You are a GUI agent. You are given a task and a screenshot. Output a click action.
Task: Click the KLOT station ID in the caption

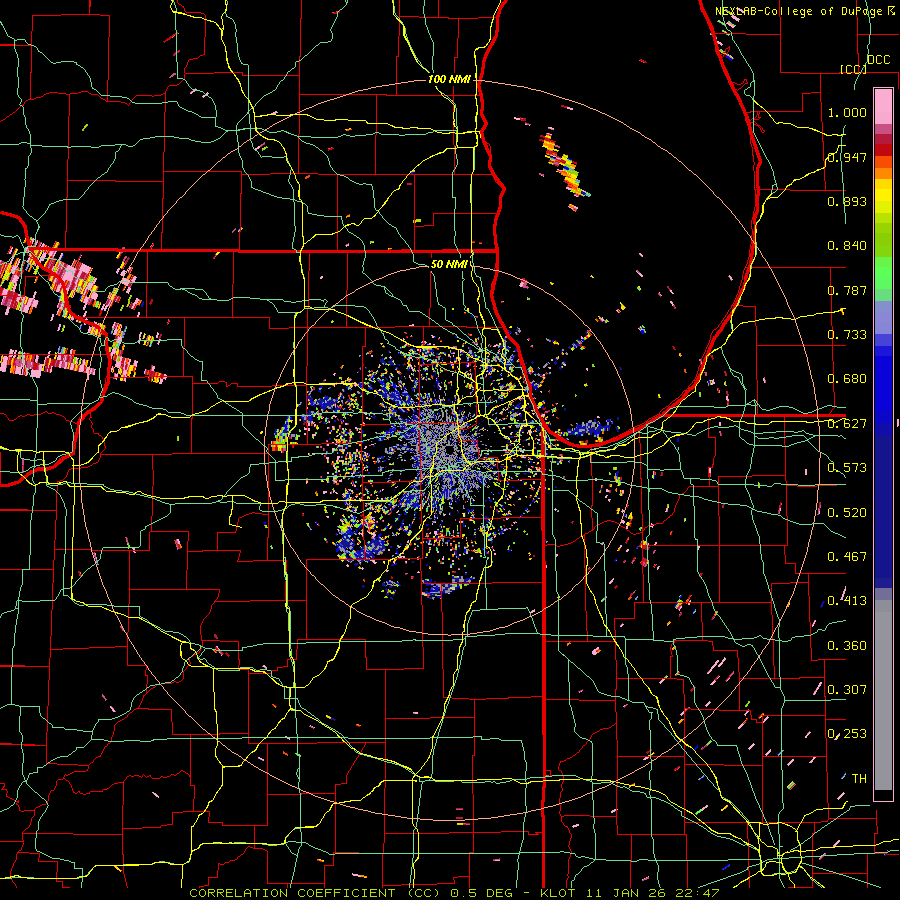coord(557,893)
